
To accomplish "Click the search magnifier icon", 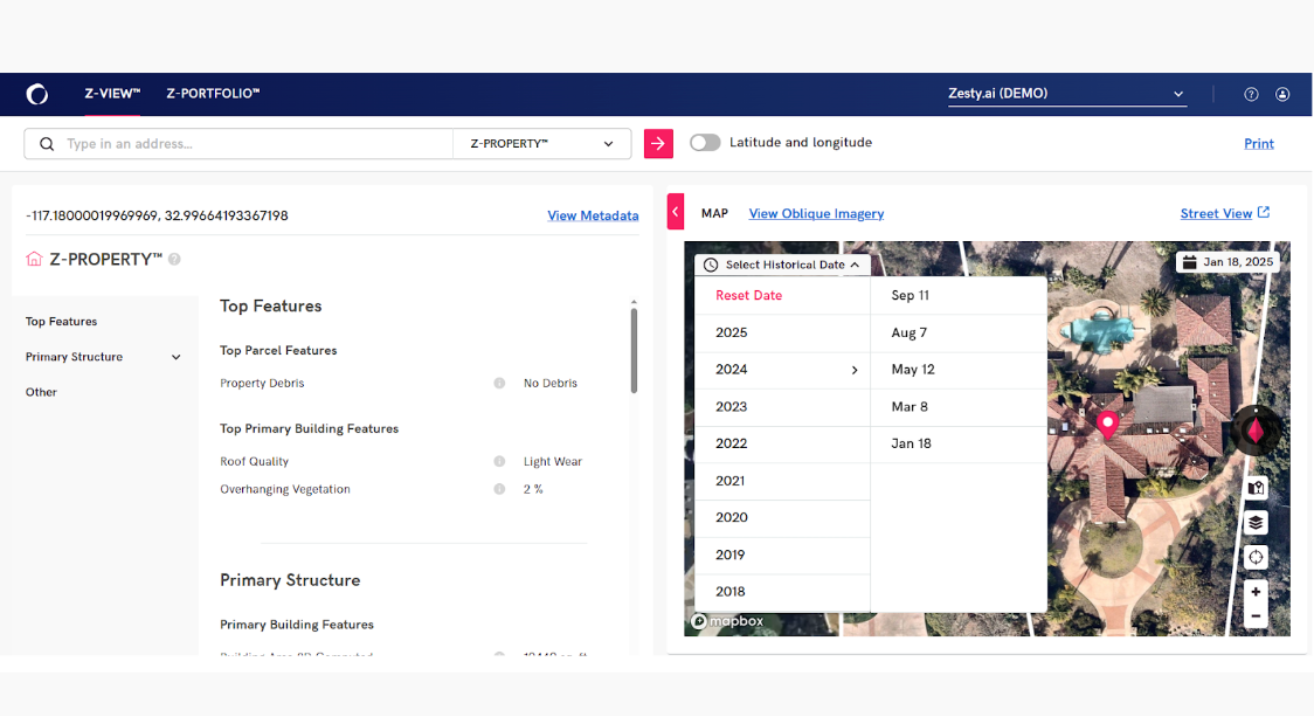I will [x=46, y=144].
